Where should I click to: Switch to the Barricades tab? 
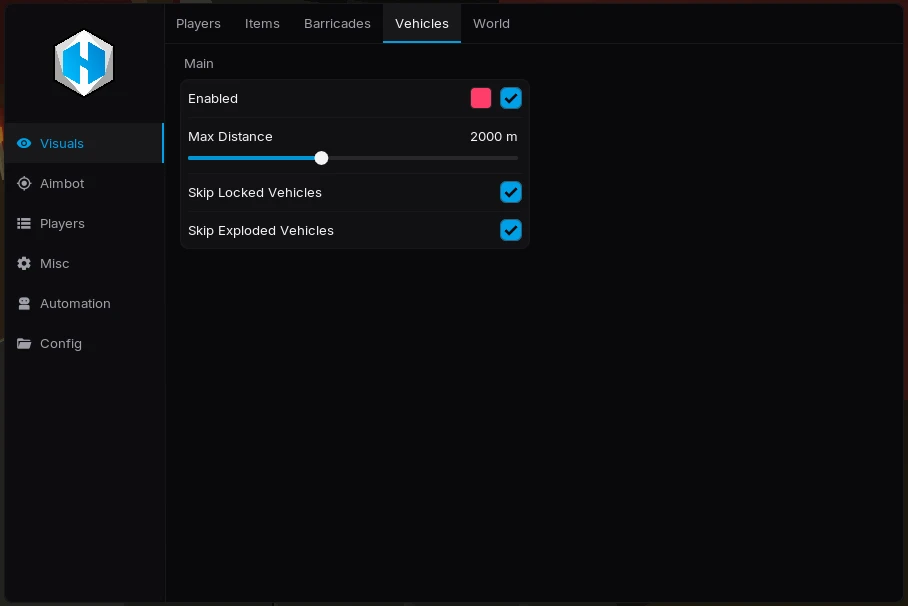pos(337,23)
